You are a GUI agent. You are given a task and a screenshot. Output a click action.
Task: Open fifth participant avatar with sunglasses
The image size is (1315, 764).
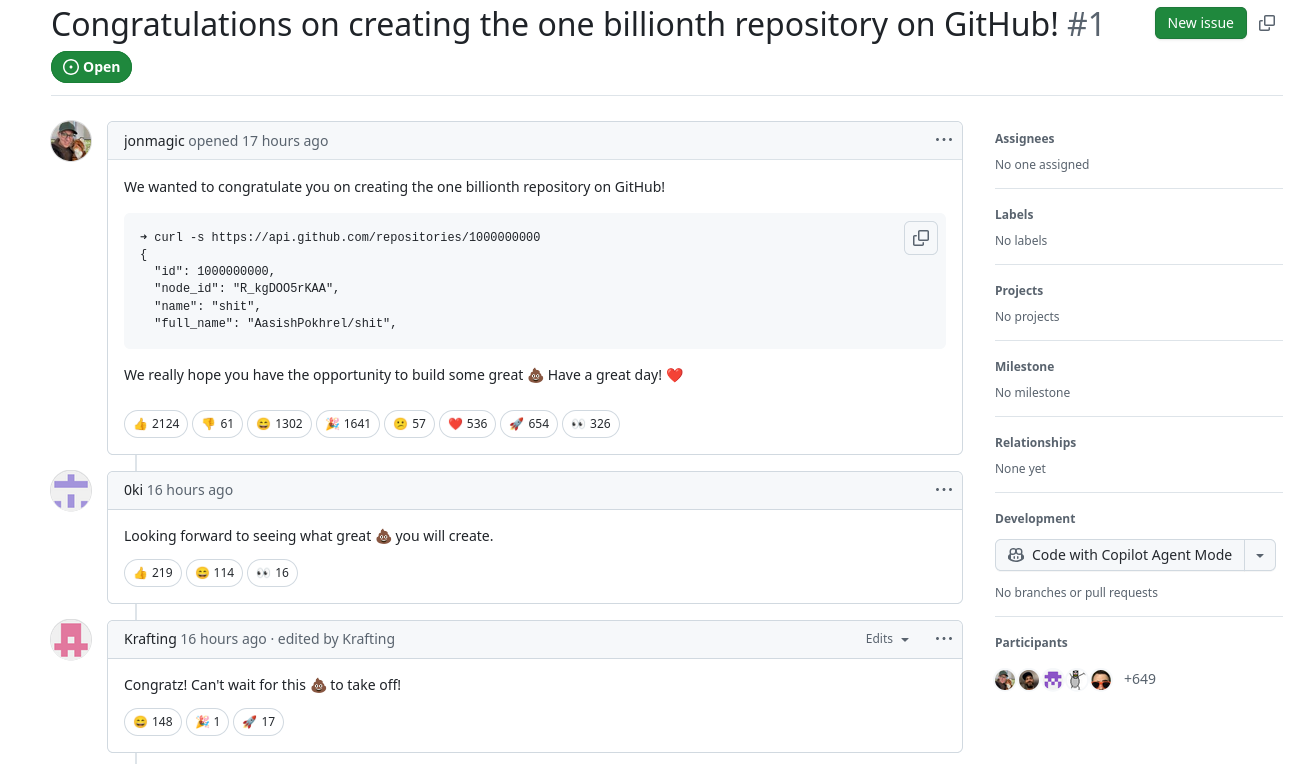click(1101, 680)
